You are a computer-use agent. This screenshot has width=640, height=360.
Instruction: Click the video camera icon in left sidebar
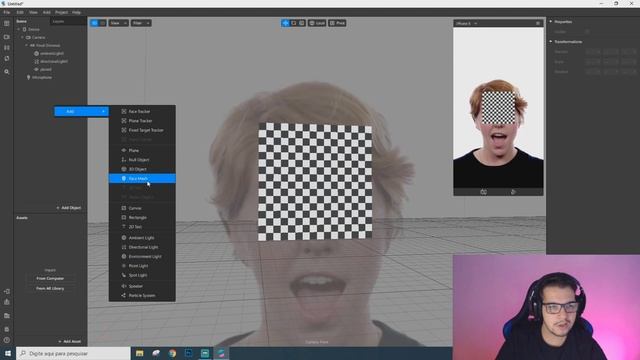pos(7,37)
